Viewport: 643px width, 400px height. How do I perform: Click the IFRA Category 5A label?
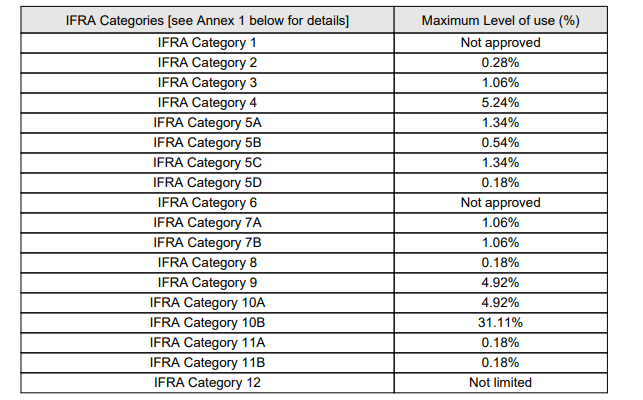point(207,123)
